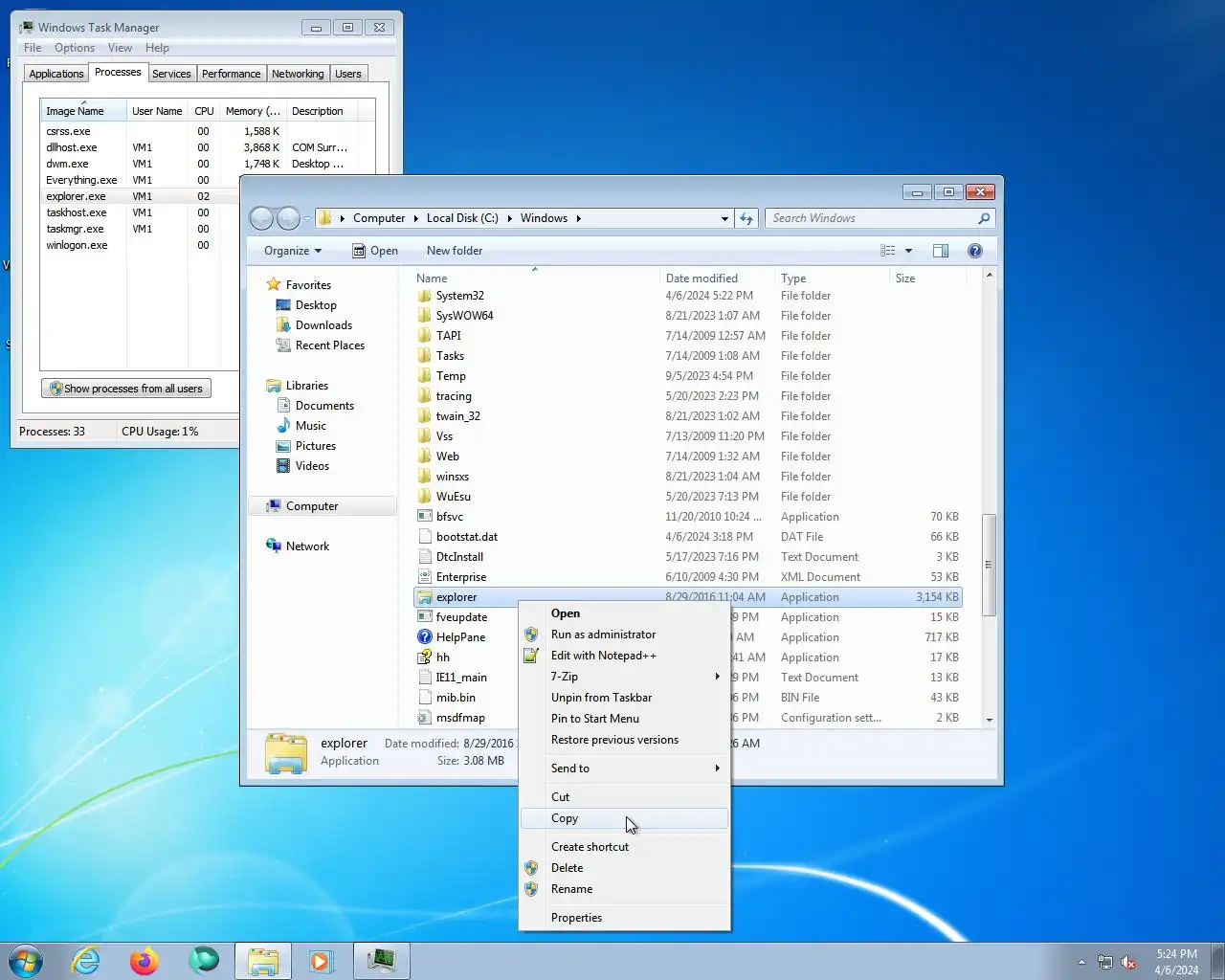Choose Rename in context menu

[624, 889]
